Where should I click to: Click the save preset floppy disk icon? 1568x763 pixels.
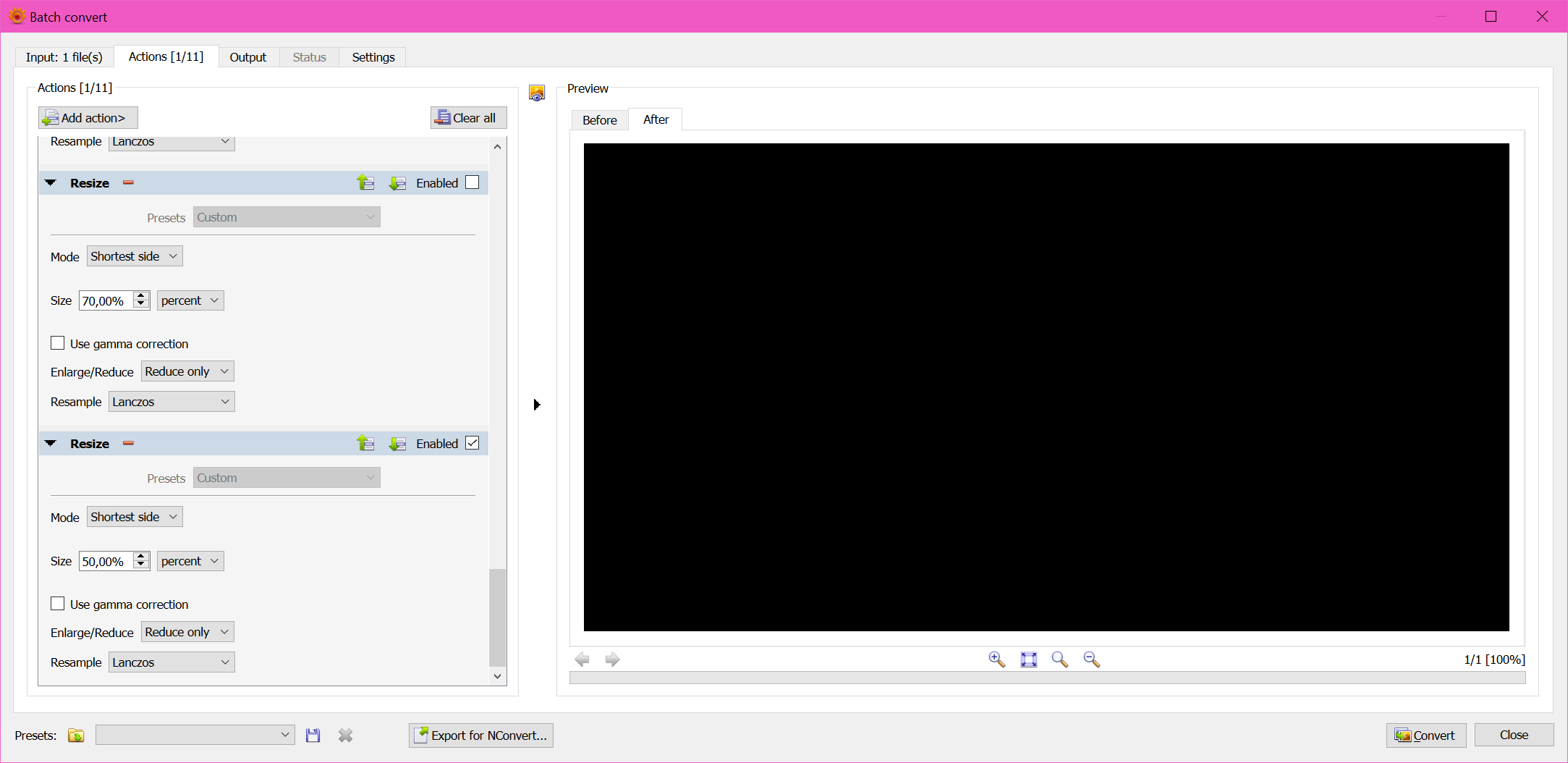click(x=313, y=735)
